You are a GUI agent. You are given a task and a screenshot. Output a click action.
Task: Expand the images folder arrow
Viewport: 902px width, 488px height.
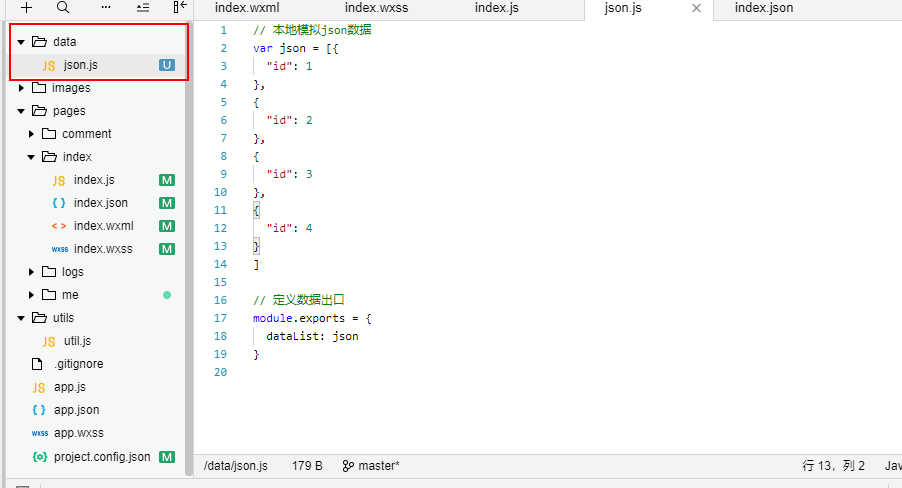click(21, 87)
